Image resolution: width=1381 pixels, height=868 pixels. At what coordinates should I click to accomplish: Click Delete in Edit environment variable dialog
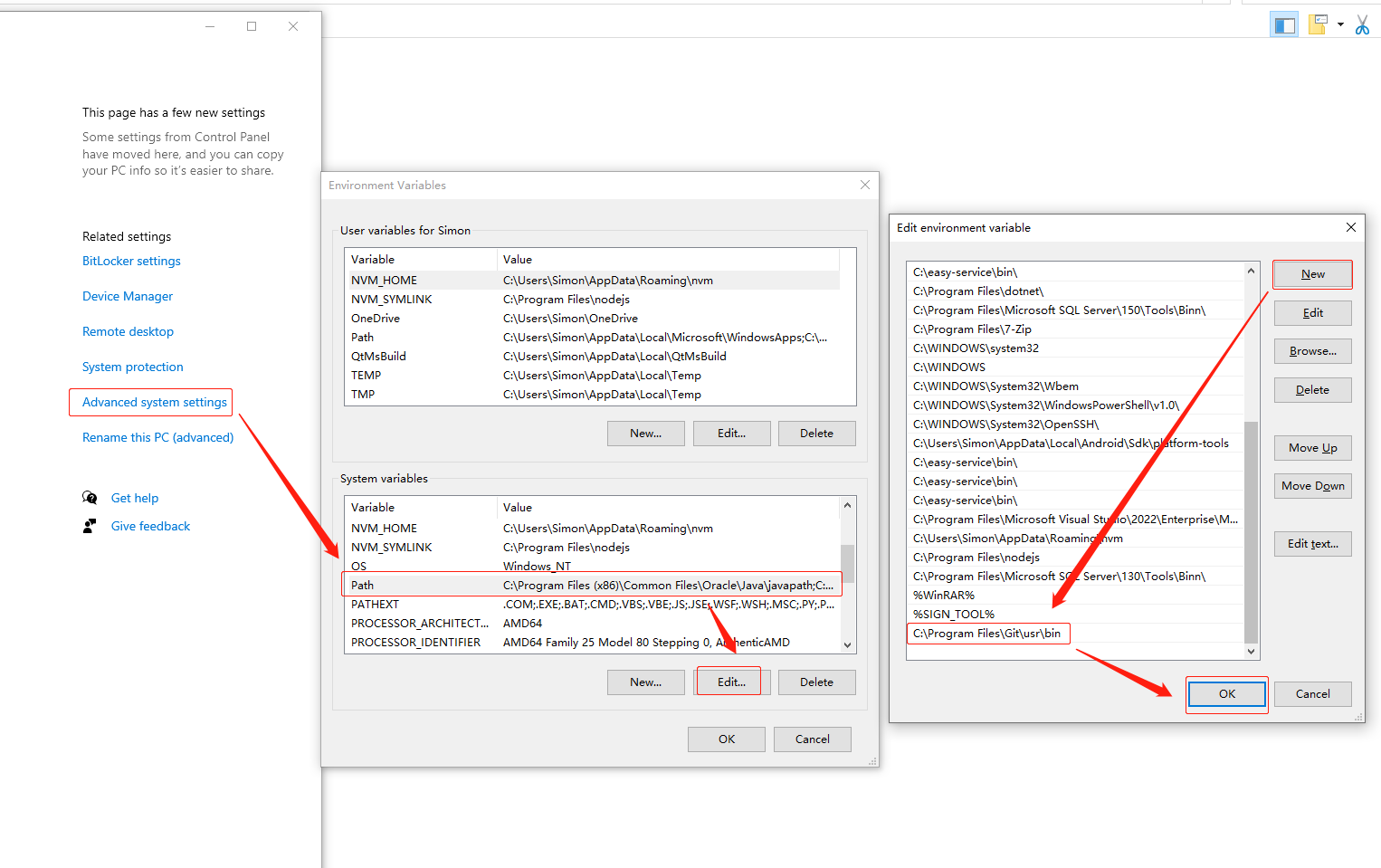pos(1313,390)
